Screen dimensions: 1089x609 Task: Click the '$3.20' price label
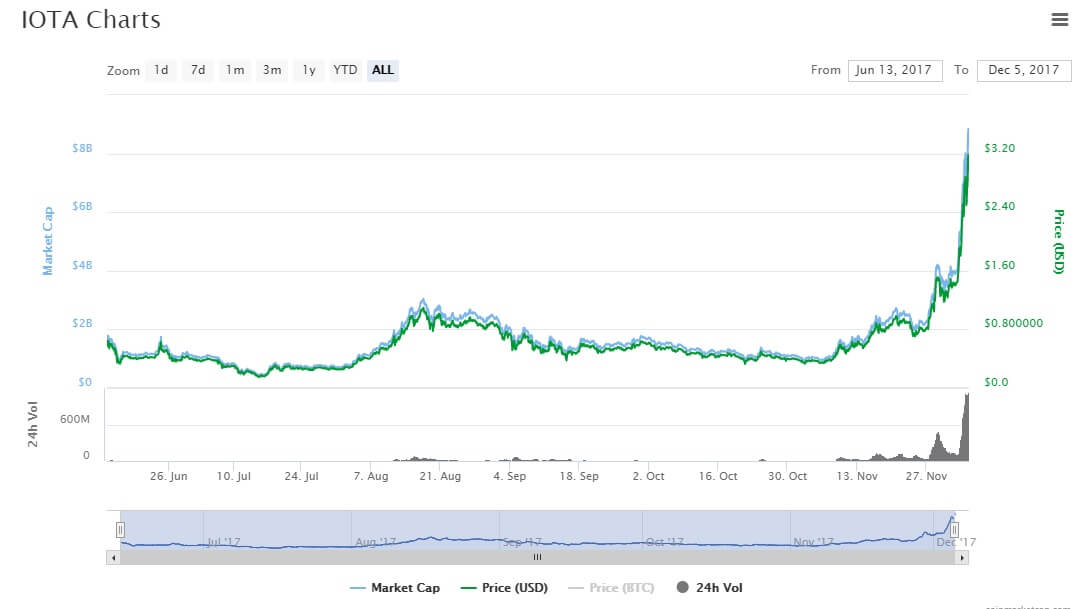click(999, 148)
